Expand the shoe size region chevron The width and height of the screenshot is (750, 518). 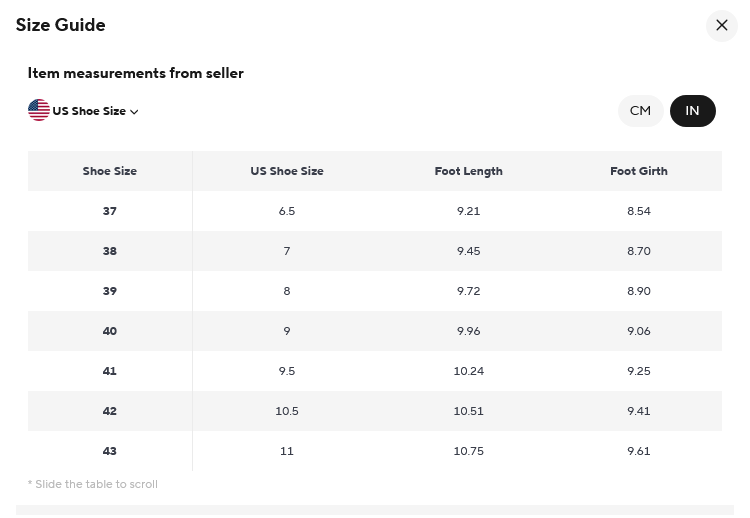coord(134,112)
